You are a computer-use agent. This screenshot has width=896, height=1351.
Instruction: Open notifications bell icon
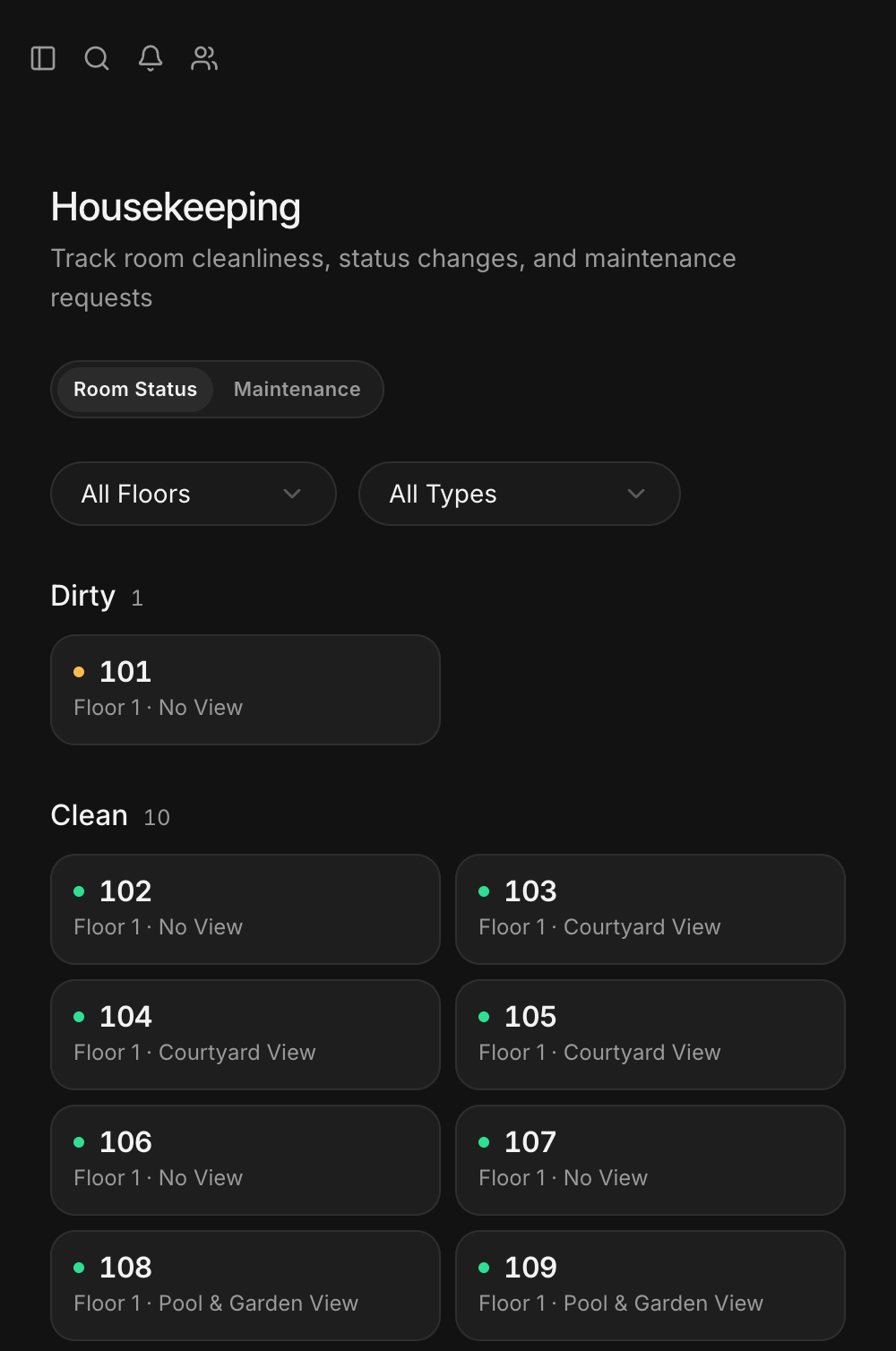click(x=151, y=58)
